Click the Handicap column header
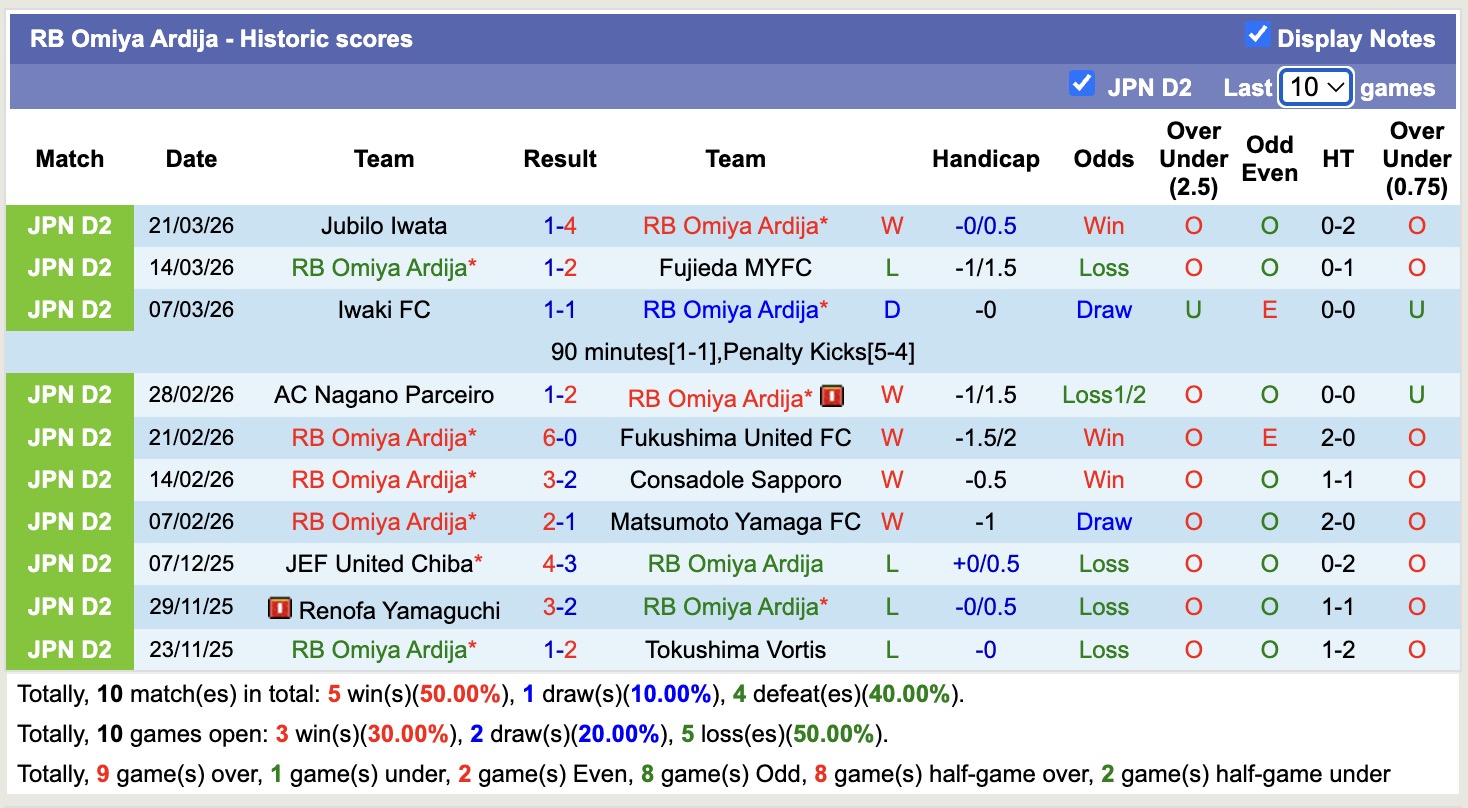This screenshot has height=808, width=1468. tap(986, 158)
